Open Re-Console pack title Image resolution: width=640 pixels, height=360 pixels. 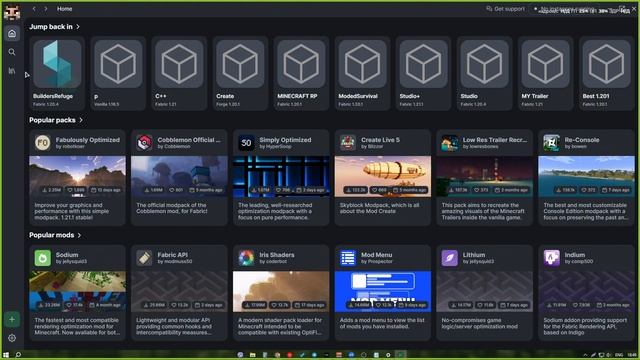coord(582,140)
